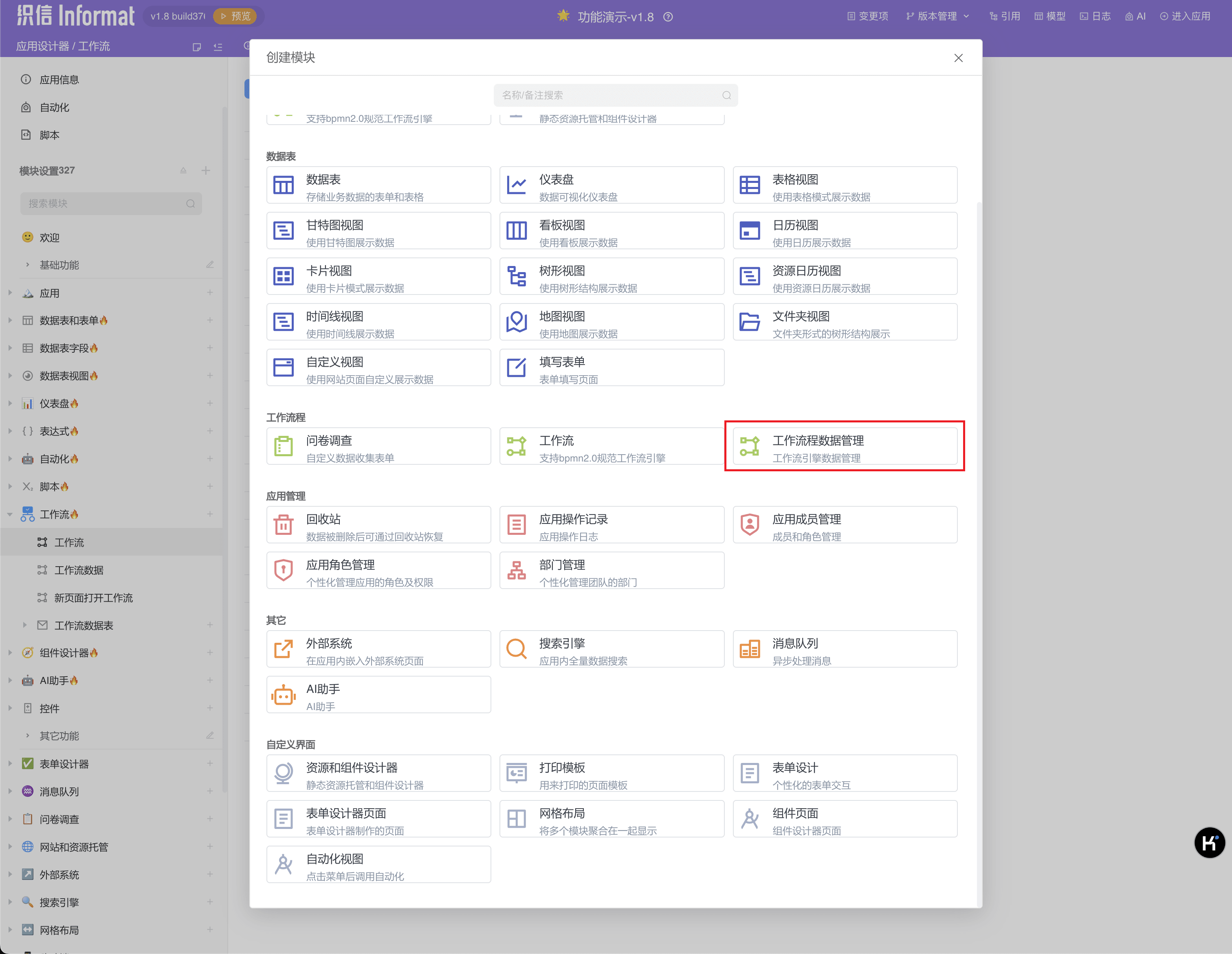Select 工作流数据 in the module tree
1232x954 pixels.
(78, 570)
